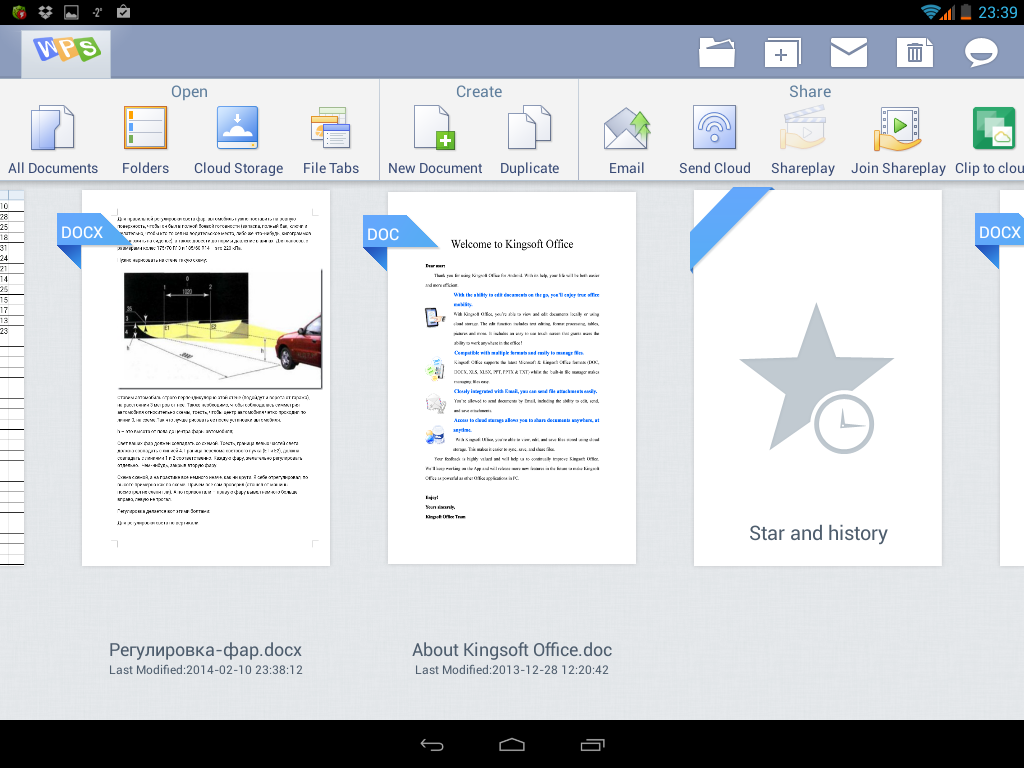Screen dimensions: 1024x768
Task: Select Join Shareplay
Action: 898,140
